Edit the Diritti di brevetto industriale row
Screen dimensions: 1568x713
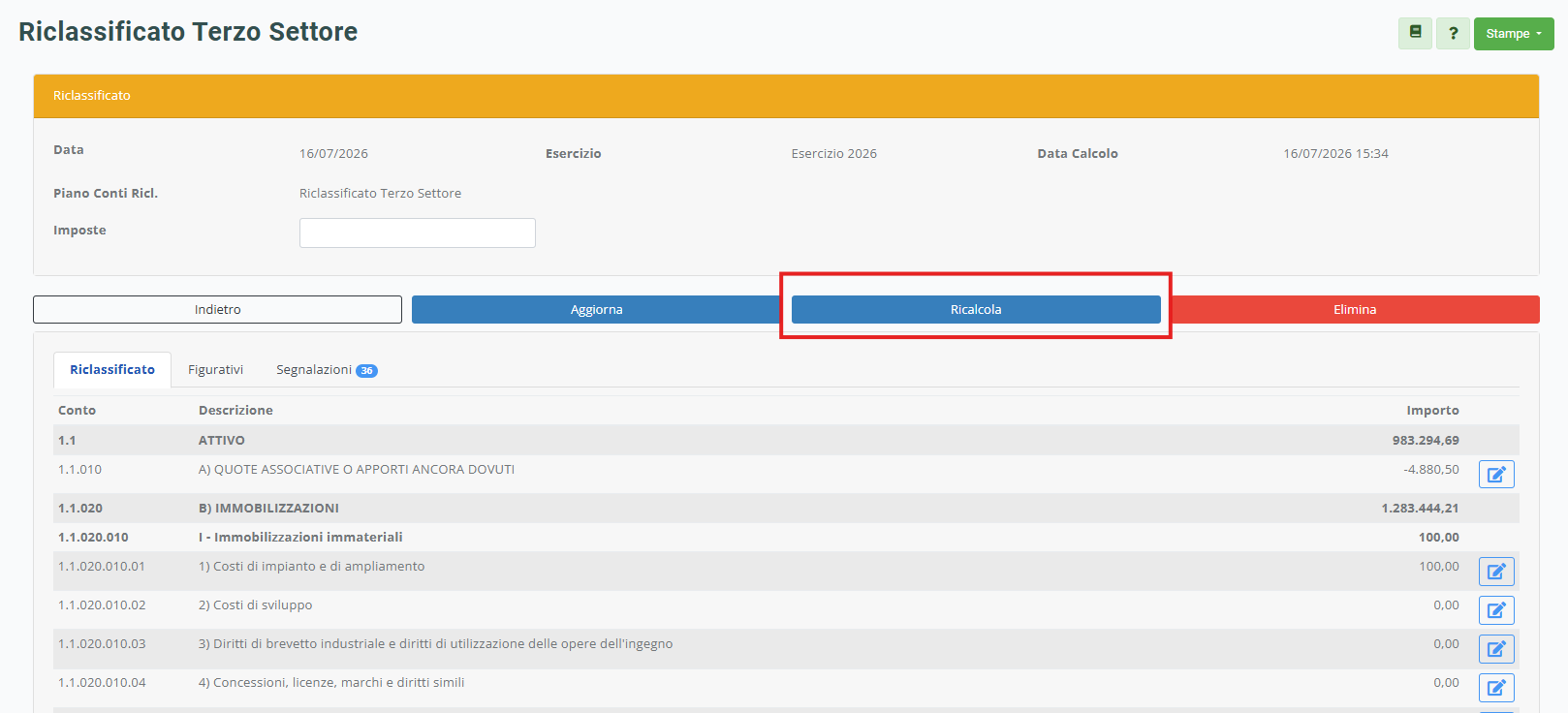click(x=1496, y=648)
